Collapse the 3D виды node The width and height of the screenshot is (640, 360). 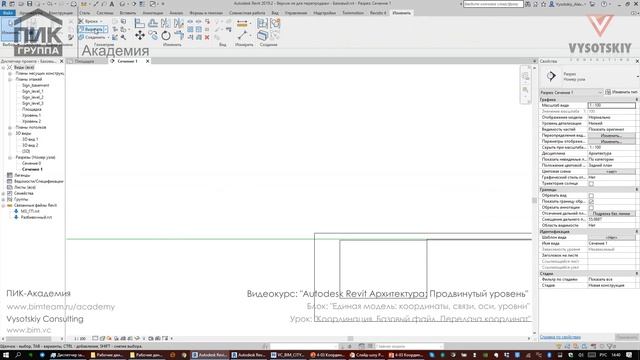click(10, 133)
